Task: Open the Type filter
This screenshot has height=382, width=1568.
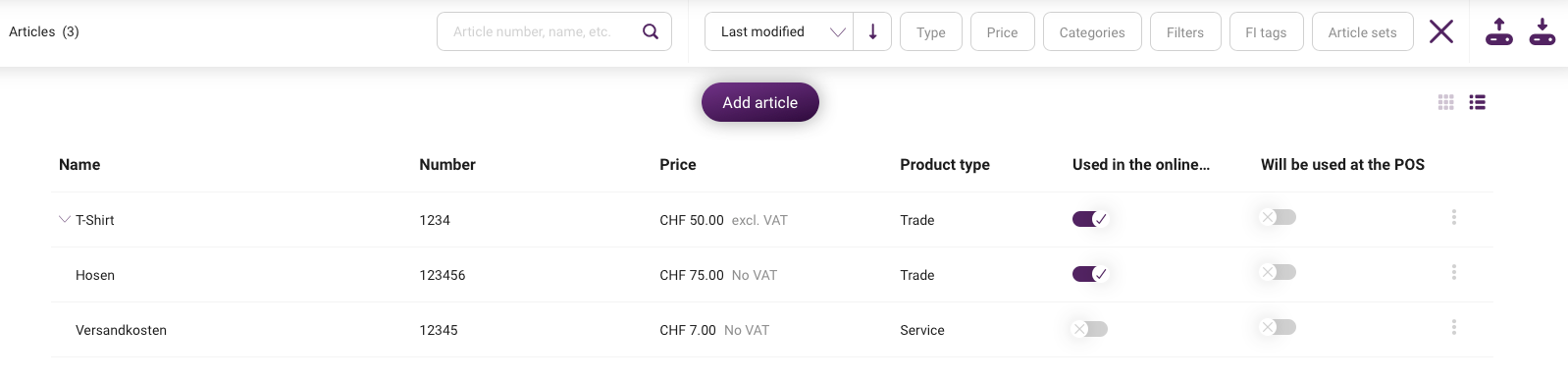Action: 931,31
